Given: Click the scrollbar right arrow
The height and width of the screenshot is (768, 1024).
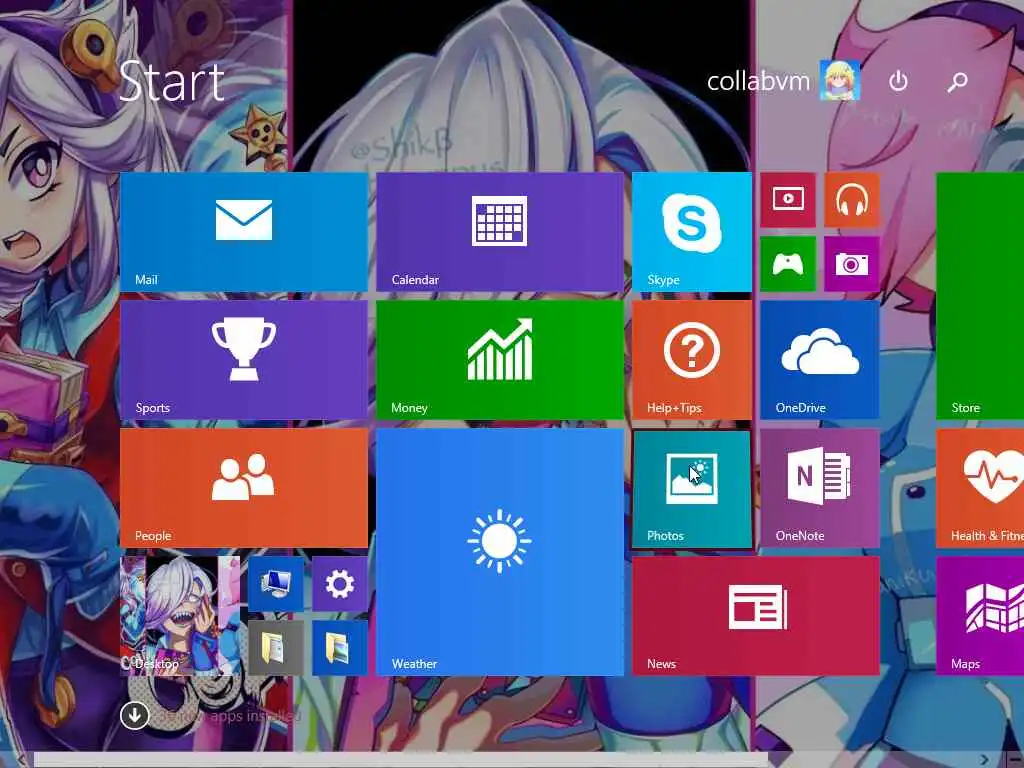Looking at the screenshot, I should point(985,760).
